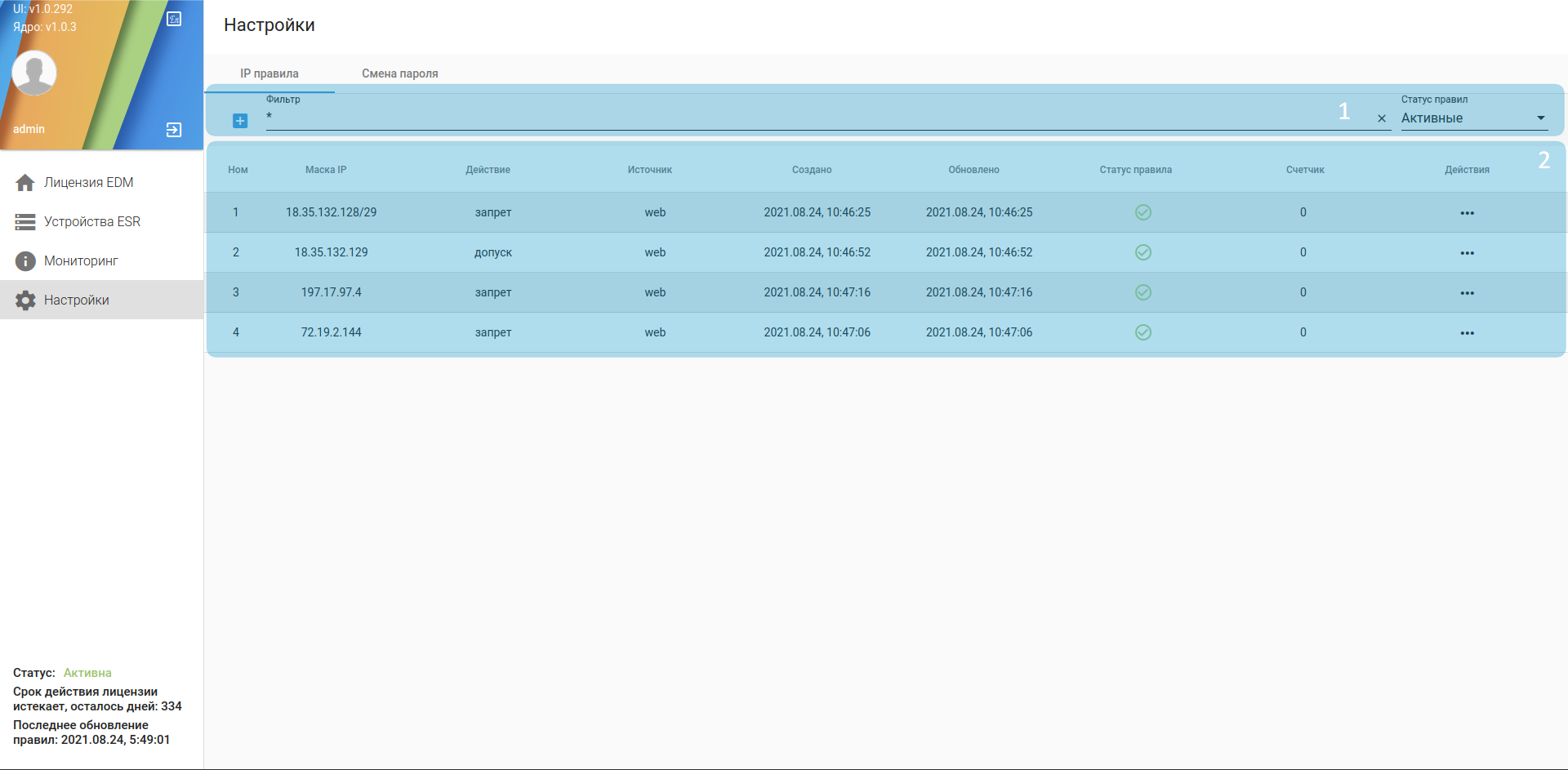This screenshot has height=770, width=1568.
Task: Log out using the exit icon
Action: coord(174,130)
